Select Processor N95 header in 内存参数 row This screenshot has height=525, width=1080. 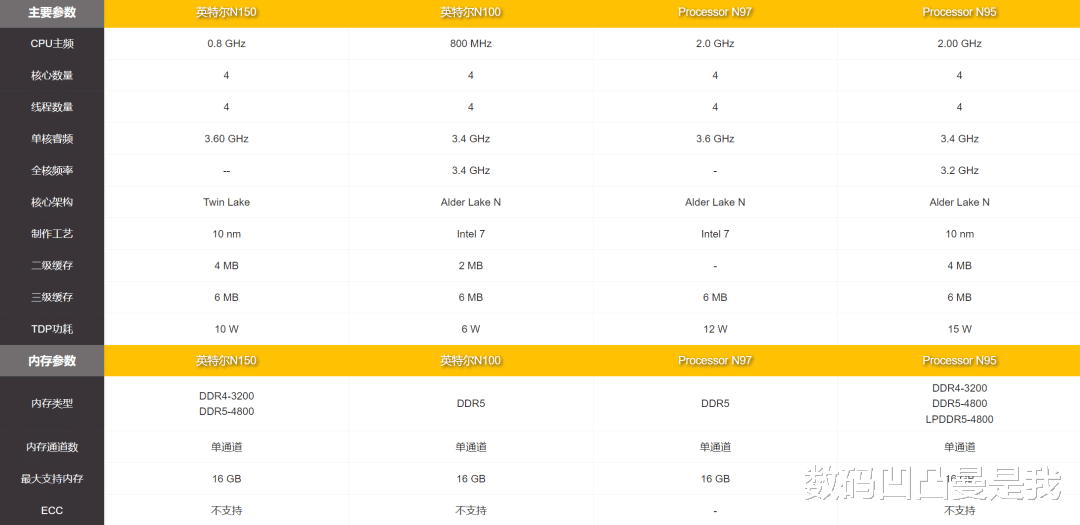959,360
